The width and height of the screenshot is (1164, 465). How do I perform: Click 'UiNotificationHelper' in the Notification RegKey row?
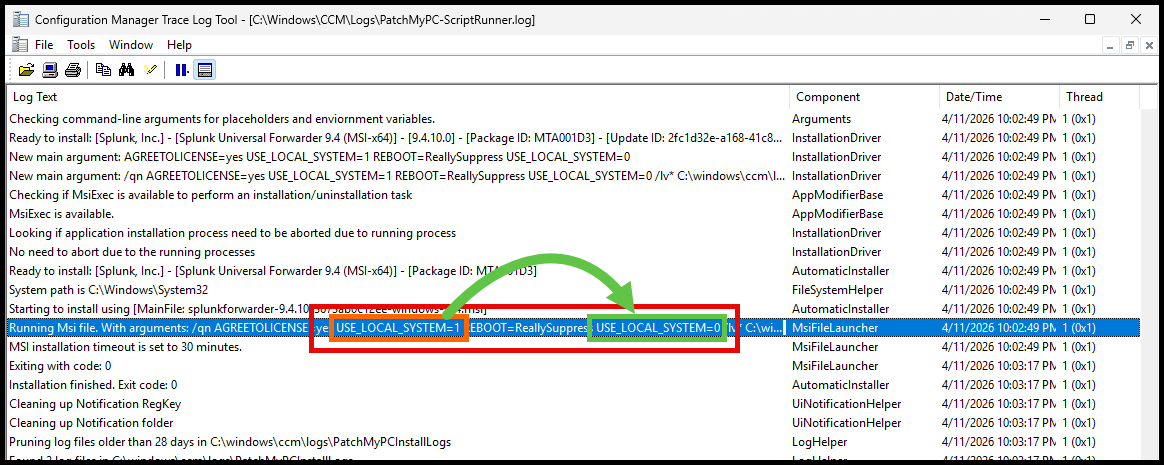[x=846, y=404]
